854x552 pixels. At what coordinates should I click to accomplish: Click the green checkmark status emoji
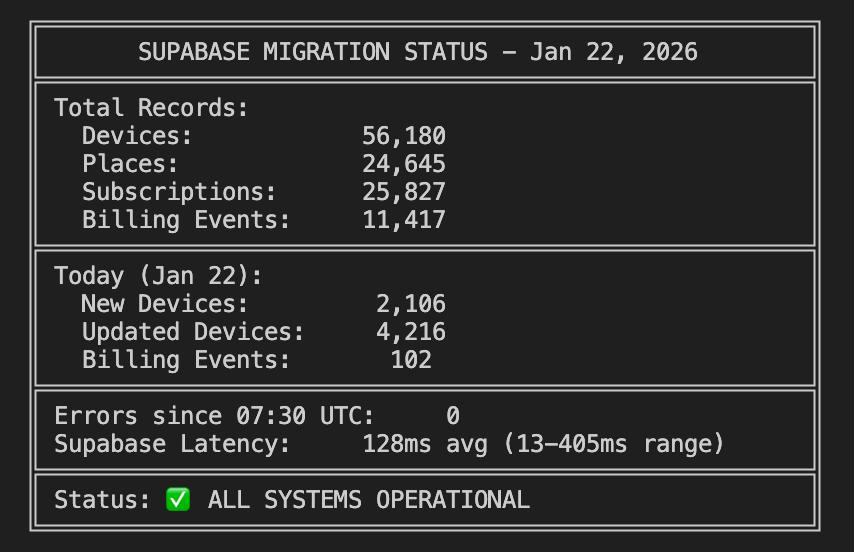coord(178,499)
